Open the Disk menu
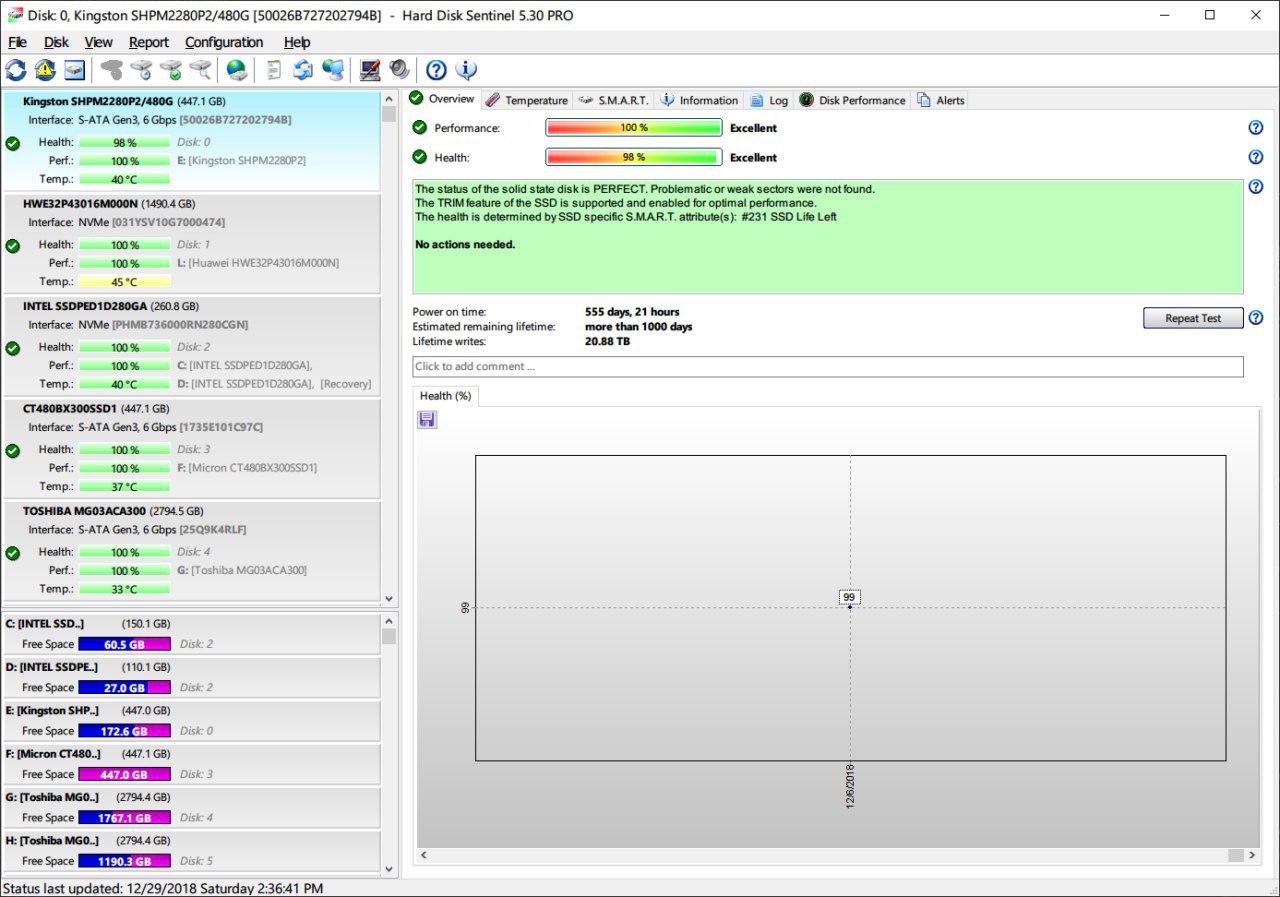The image size is (1280, 897). click(56, 42)
